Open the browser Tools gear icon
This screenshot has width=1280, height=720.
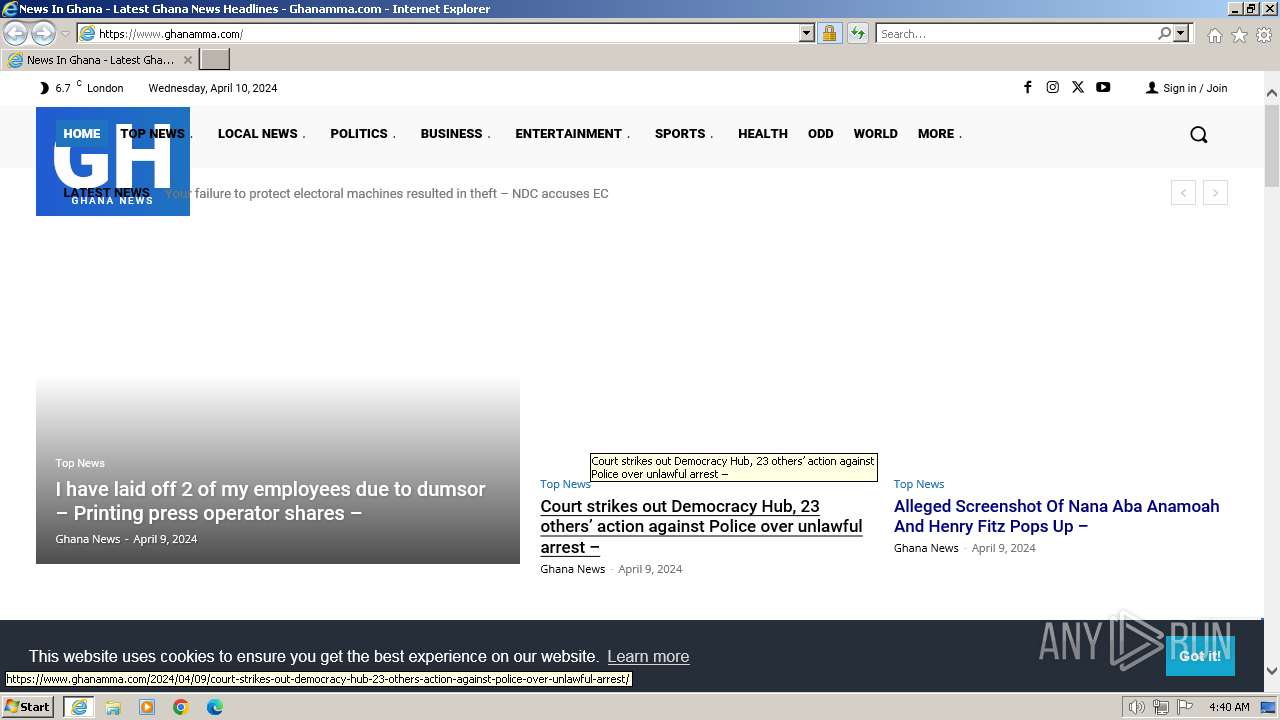tap(1264, 35)
